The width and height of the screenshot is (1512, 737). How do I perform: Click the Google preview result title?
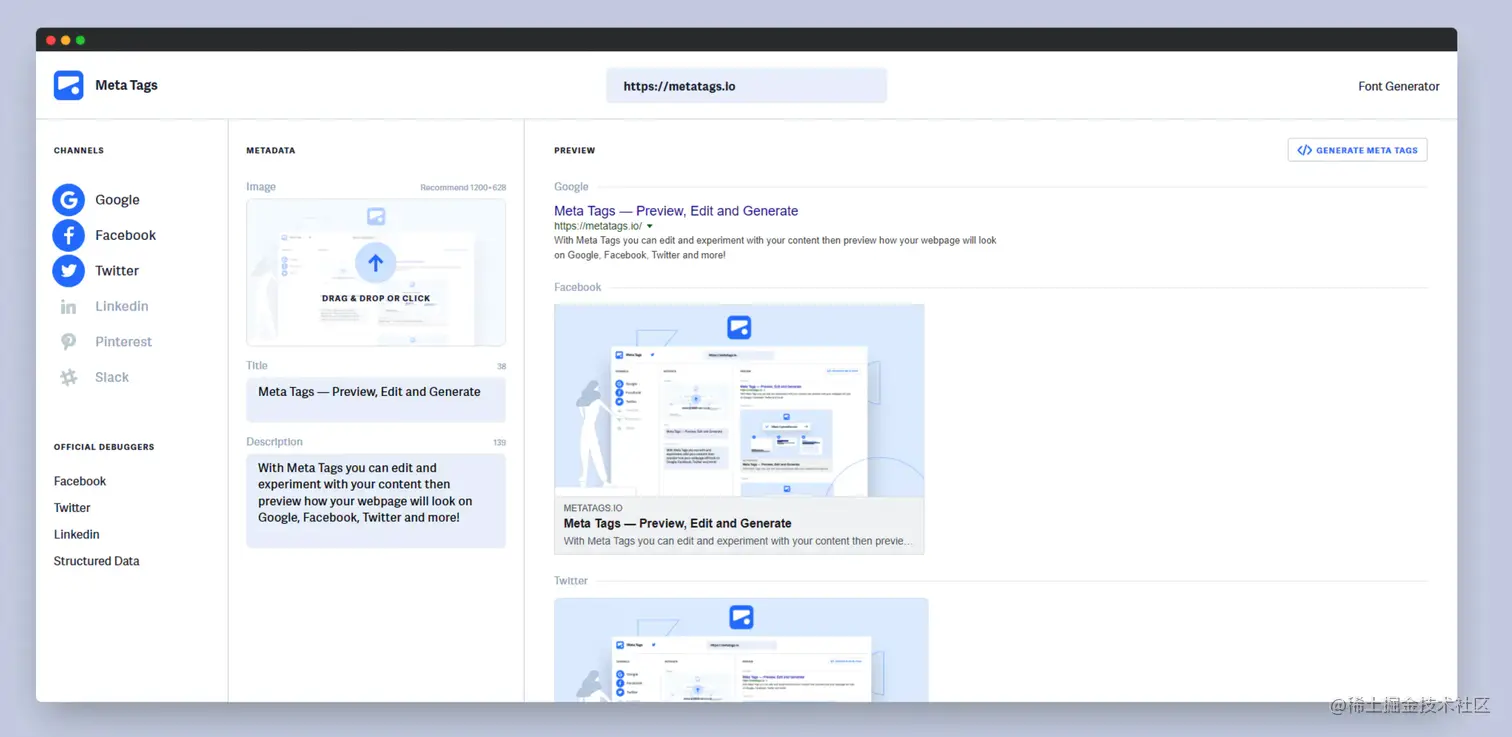tap(676, 211)
